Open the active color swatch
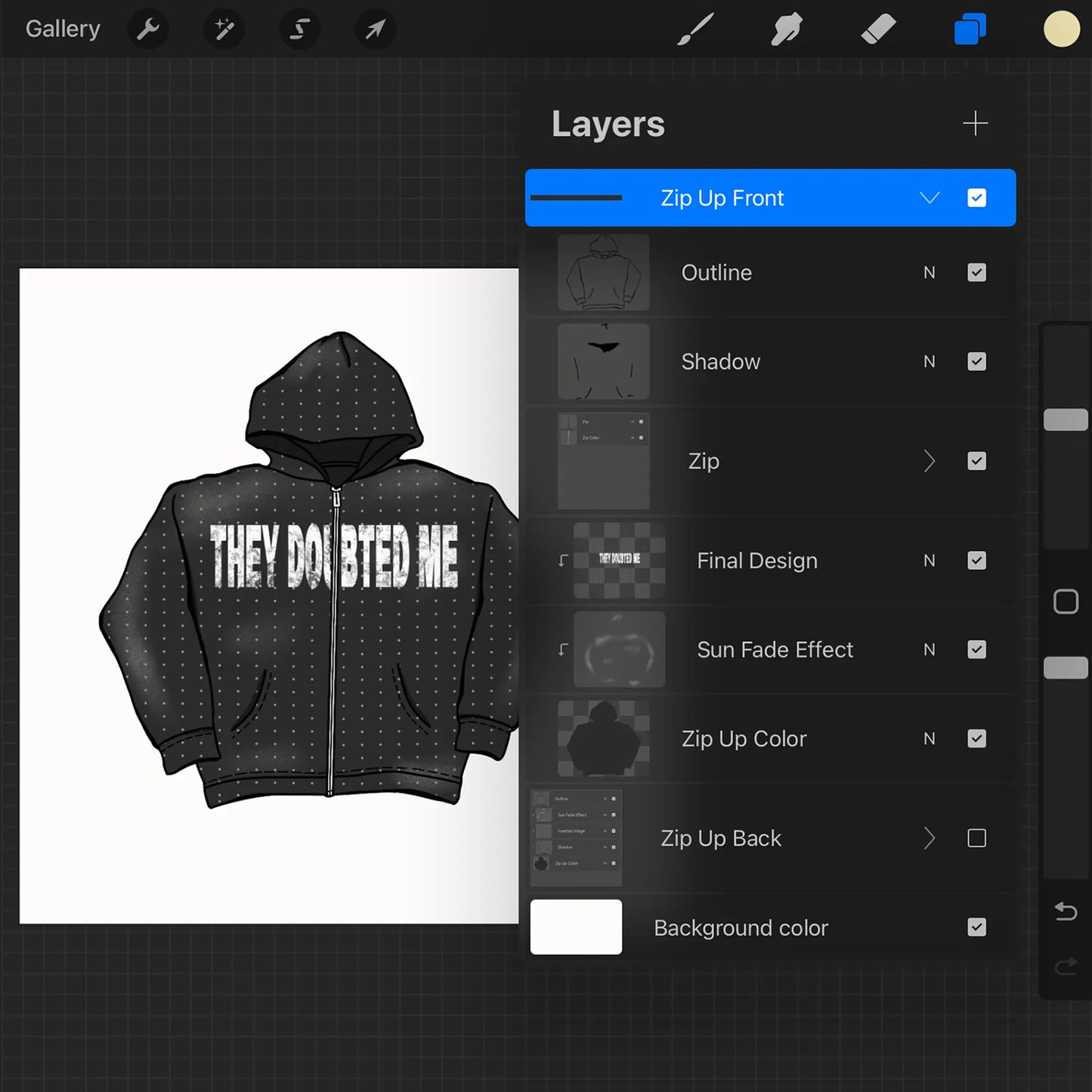Viewport: 1092px width, 1092px height. pyautogui.click(x=1061, y=29)
